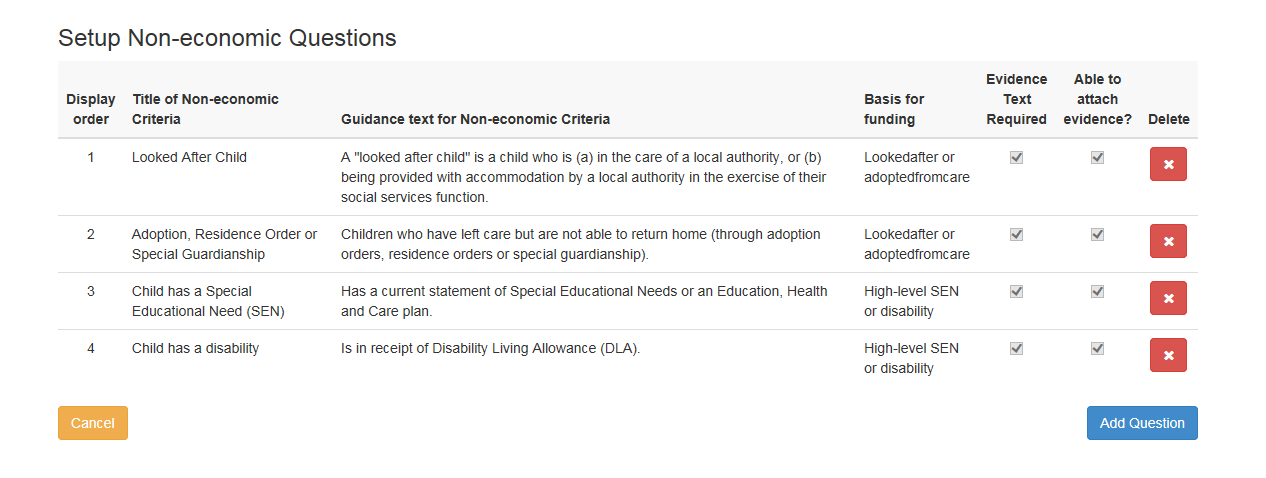Click the Setup Non-economic Questions heading
Screen dimensions: 1266x478
coord(227,38)
